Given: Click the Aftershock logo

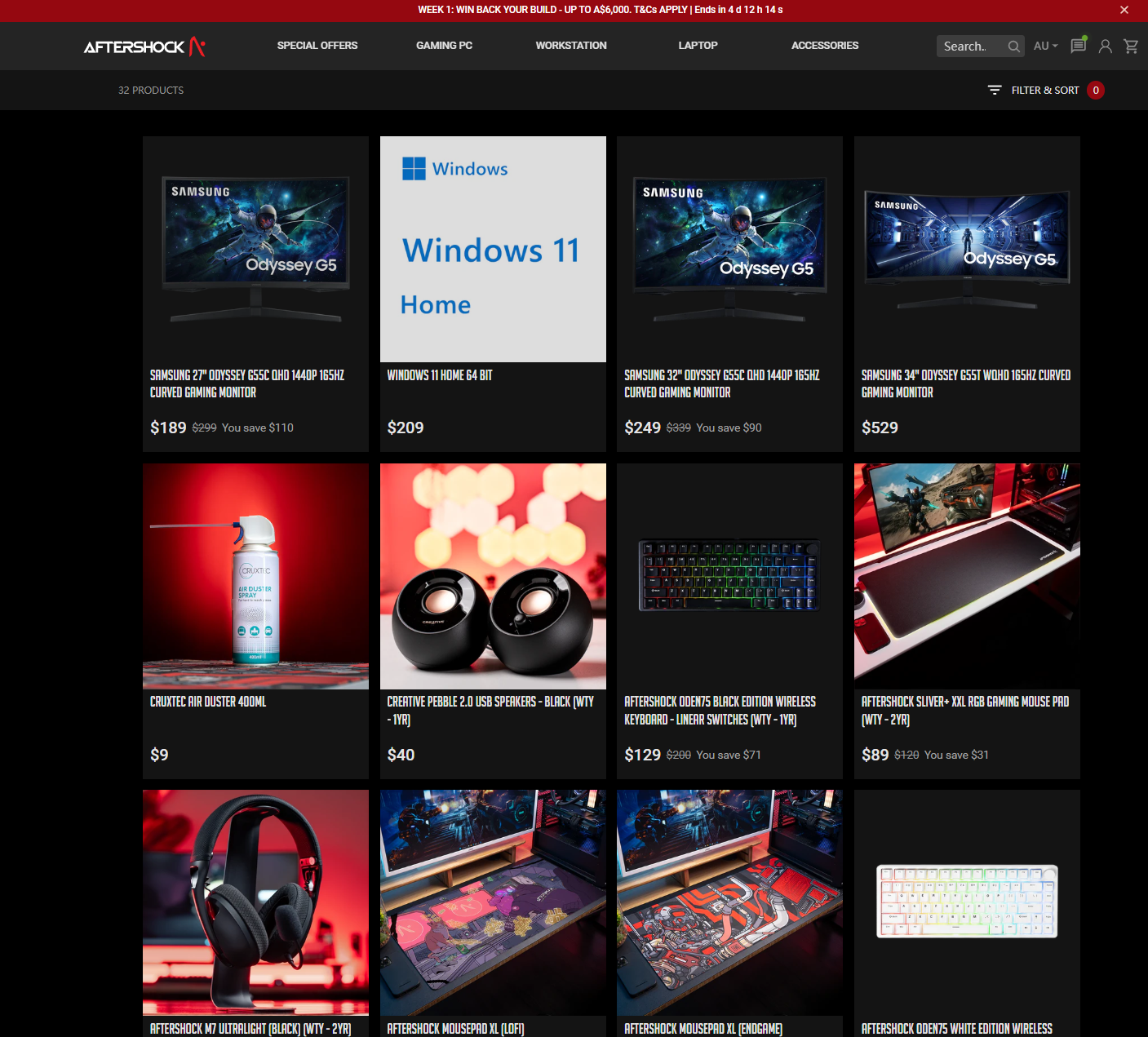Looking at the screenshot, I should pos(144,47).
